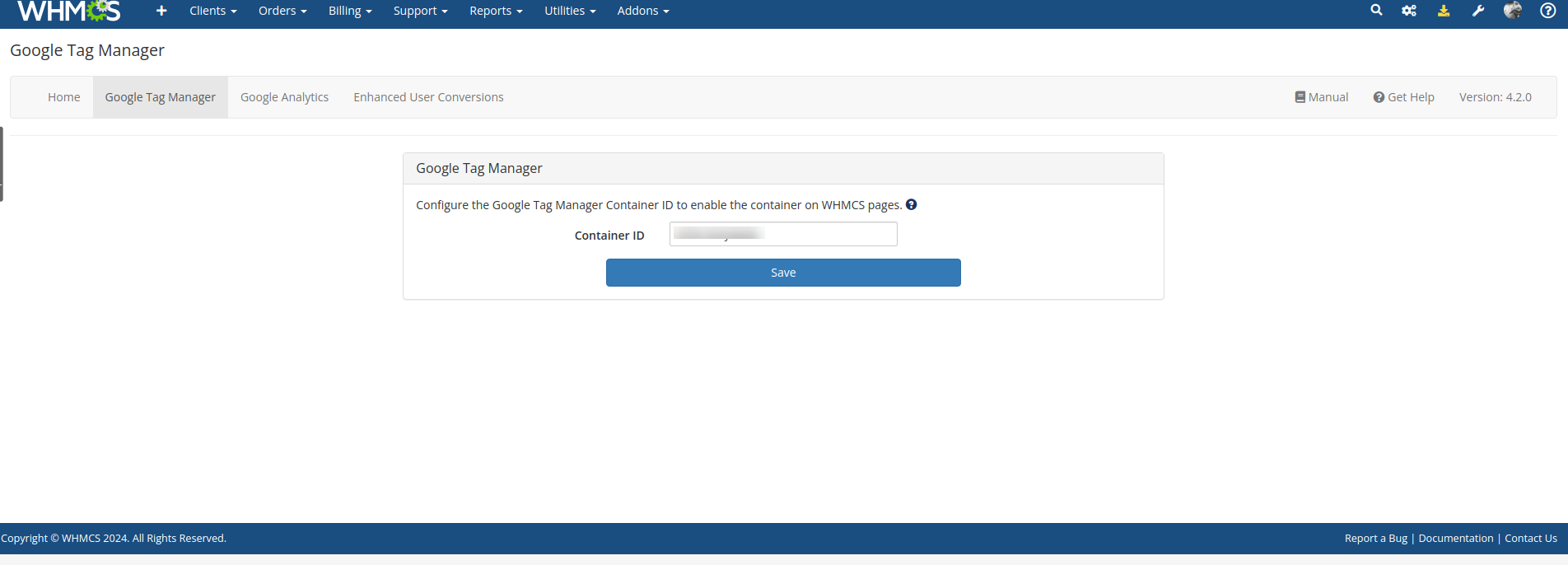This screenshot has height=565, width=1568.
Task: Click the Get Help link
Action: click(x=1404, y=97)
